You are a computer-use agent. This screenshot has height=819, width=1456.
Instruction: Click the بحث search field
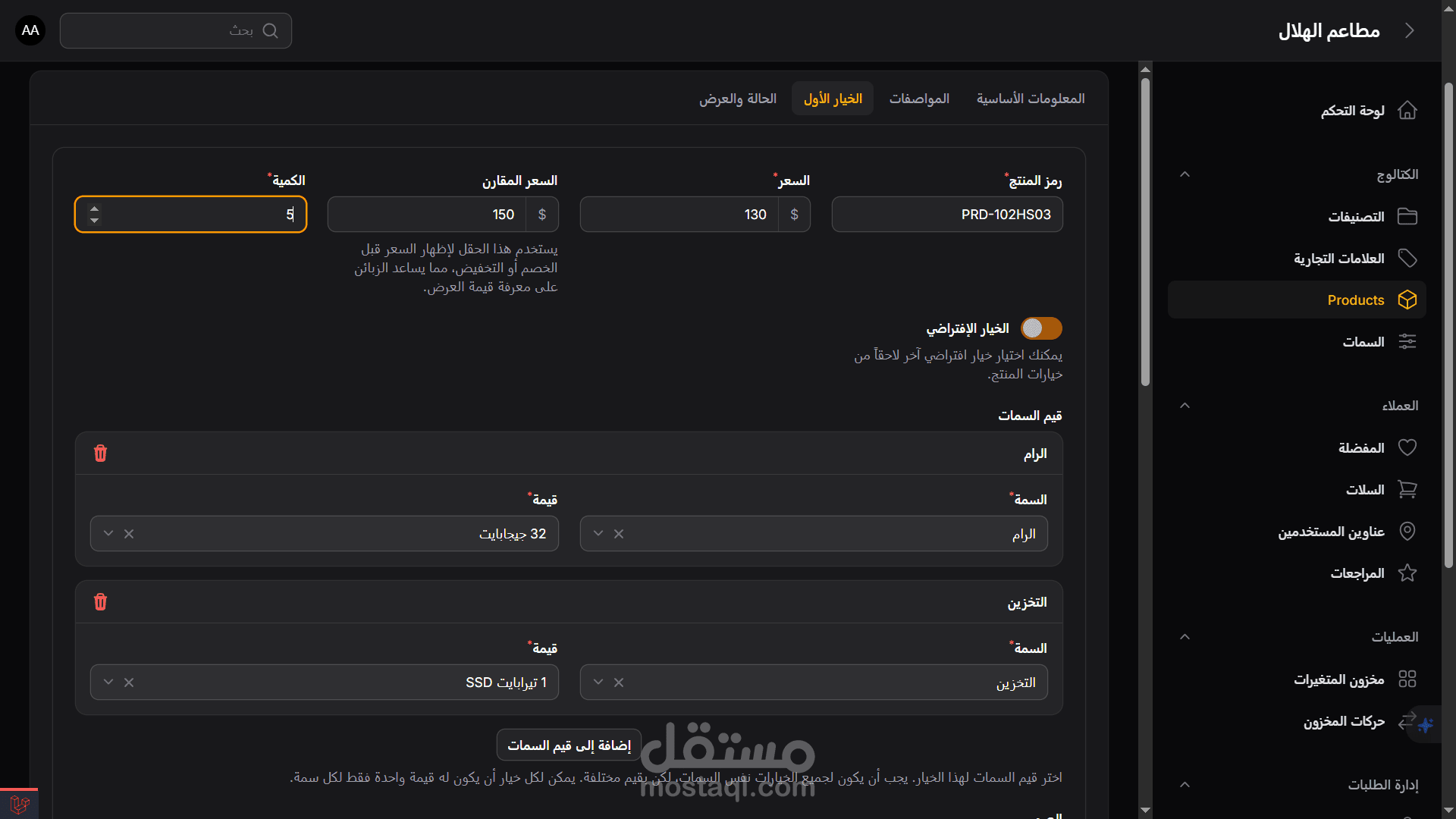point(176,30)
